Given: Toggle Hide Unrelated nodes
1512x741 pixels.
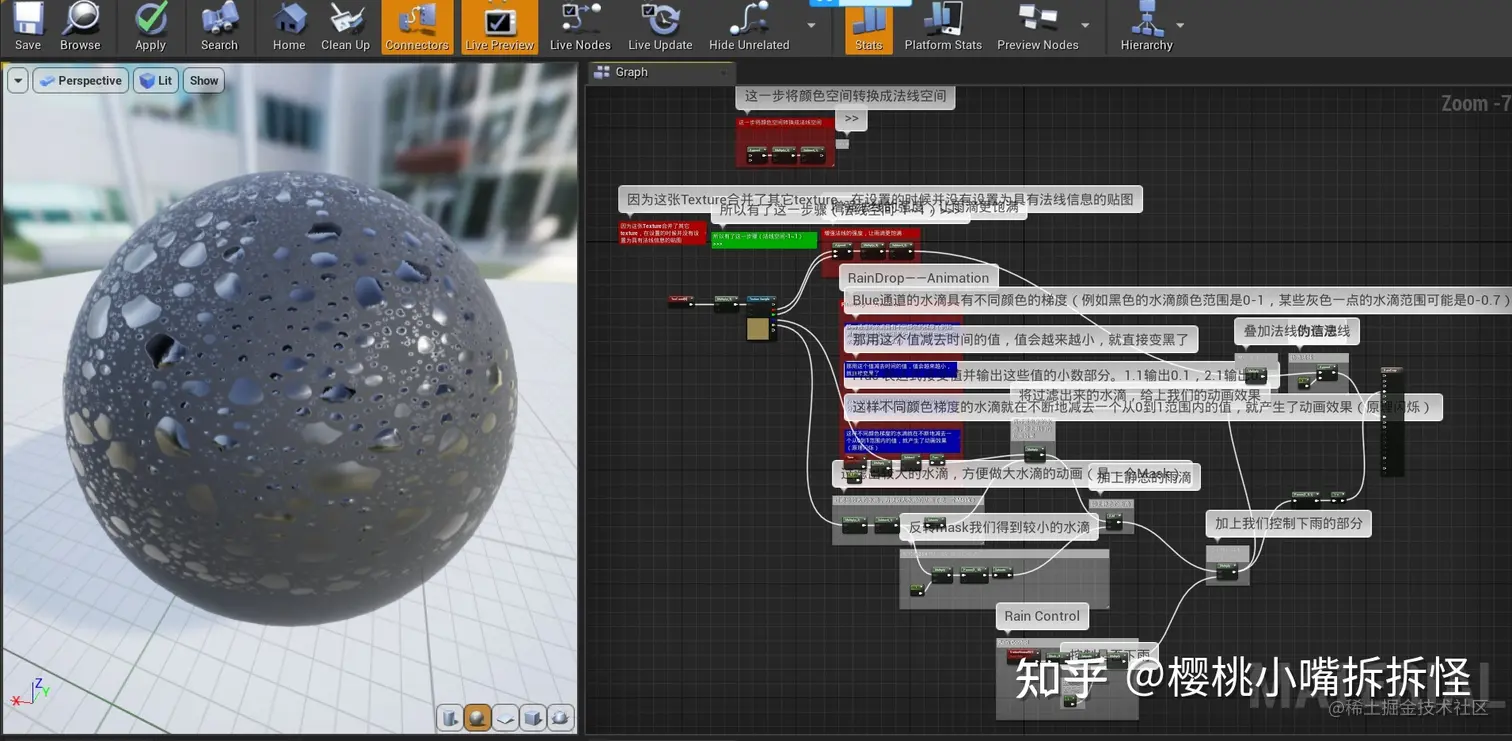Looking at the screenshot, I should 749,27.
